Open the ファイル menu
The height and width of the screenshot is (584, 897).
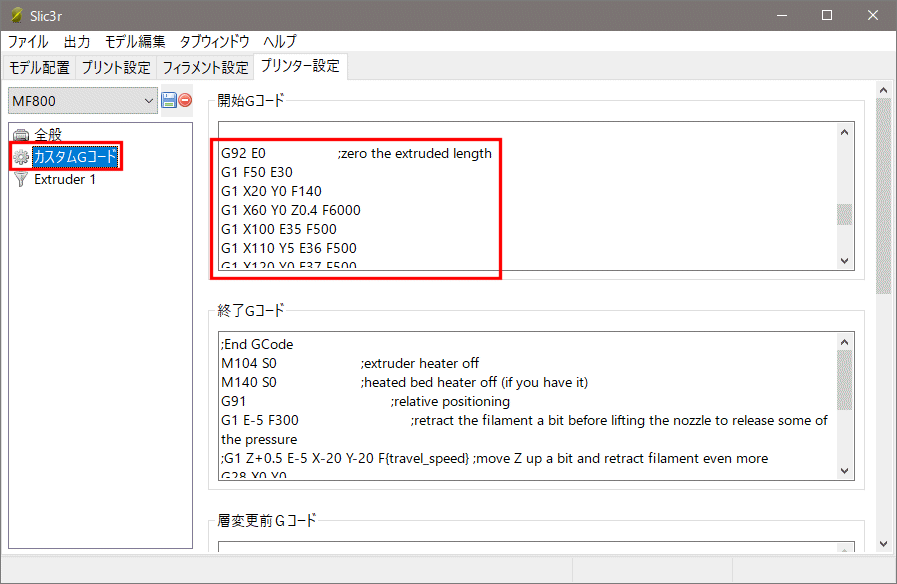point(28,42)
